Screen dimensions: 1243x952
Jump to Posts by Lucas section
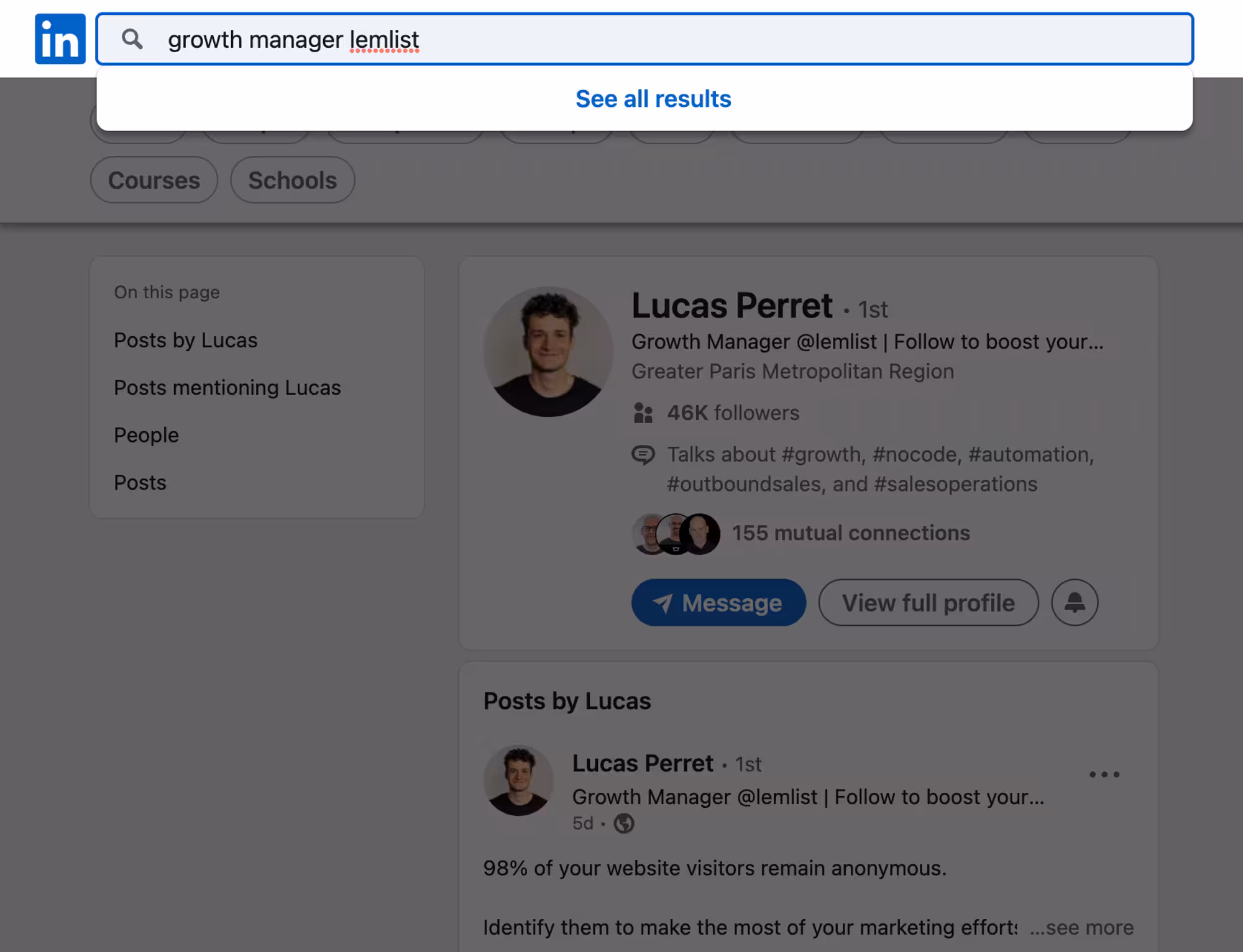[185, 341]
